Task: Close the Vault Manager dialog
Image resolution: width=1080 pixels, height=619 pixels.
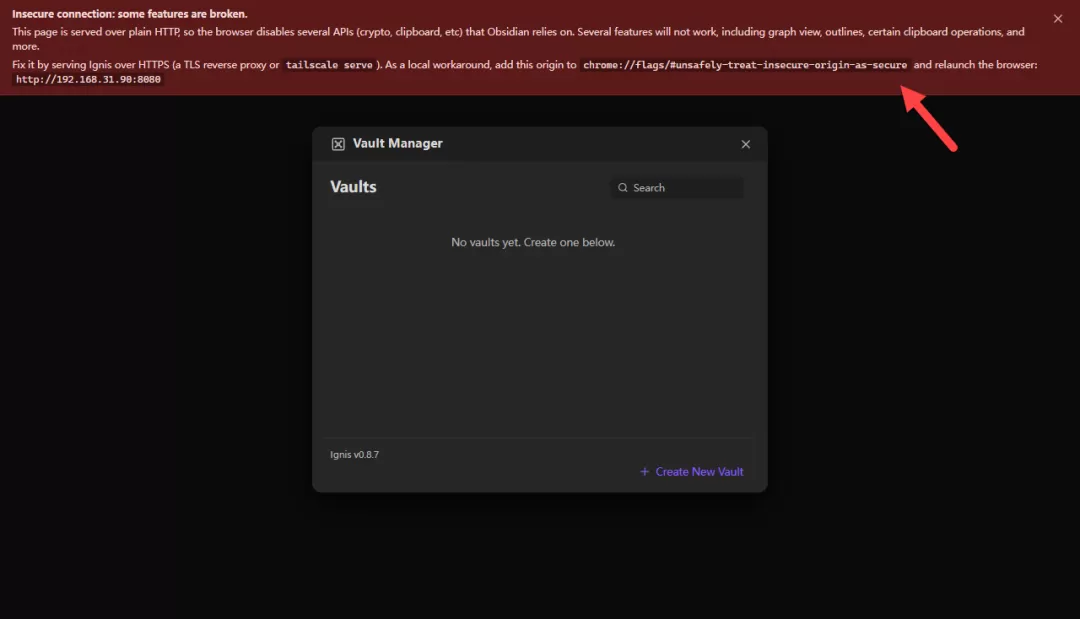Action: tap(745, 144)
